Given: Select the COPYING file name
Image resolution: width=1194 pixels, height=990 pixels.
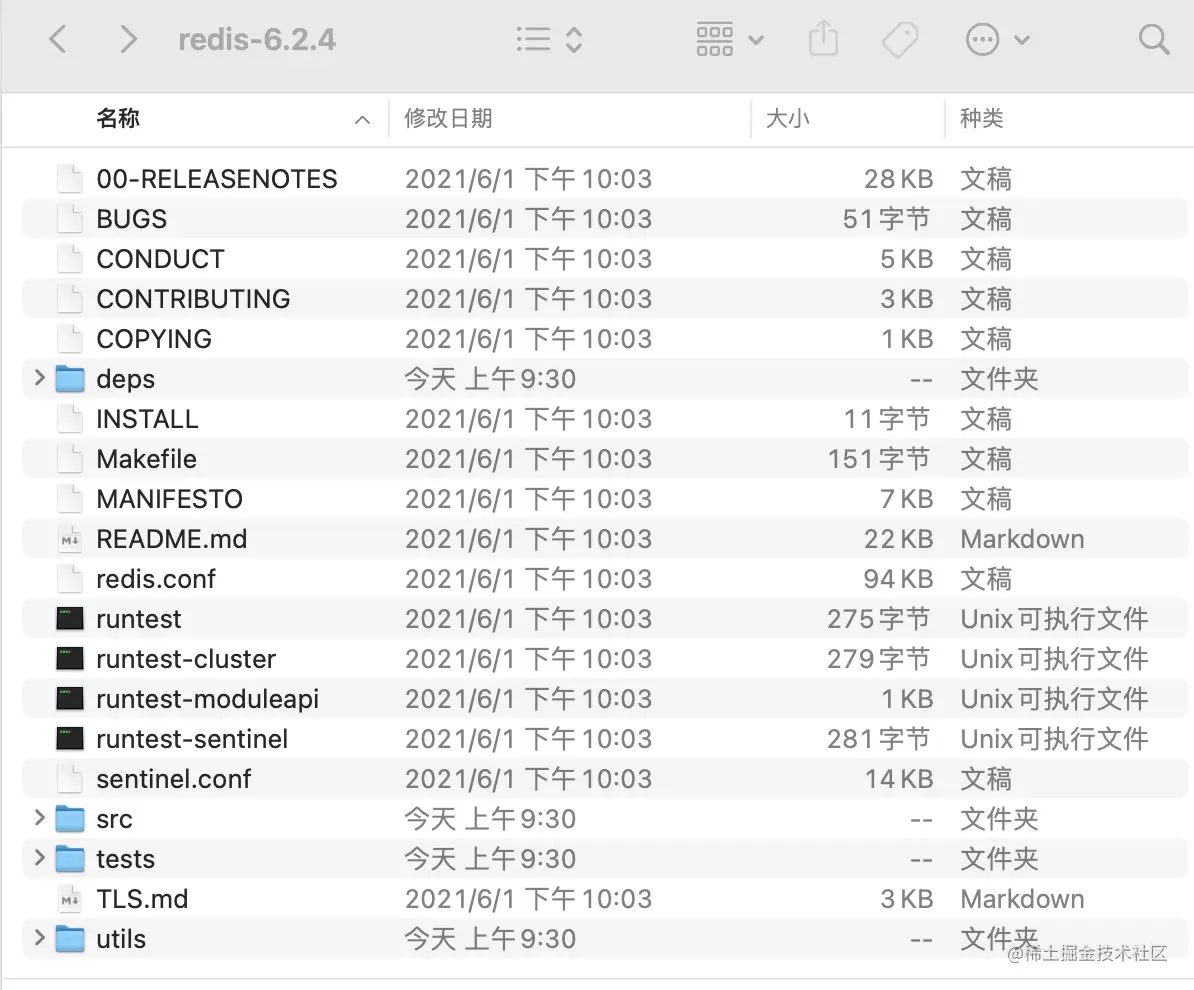Looking at the screenshot, I should [154, 339].
